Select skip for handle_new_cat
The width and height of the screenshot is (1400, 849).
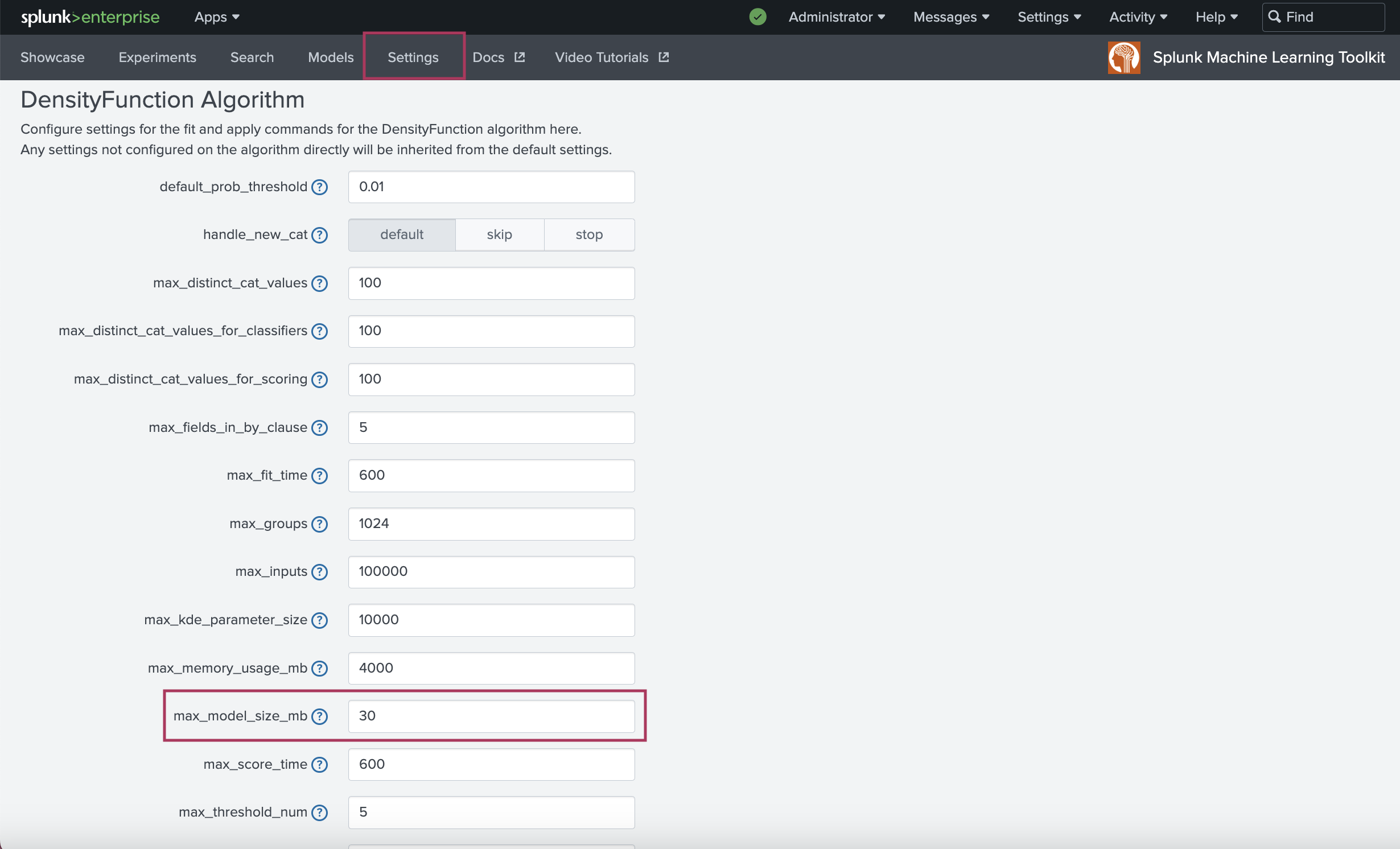click(500, 234)
